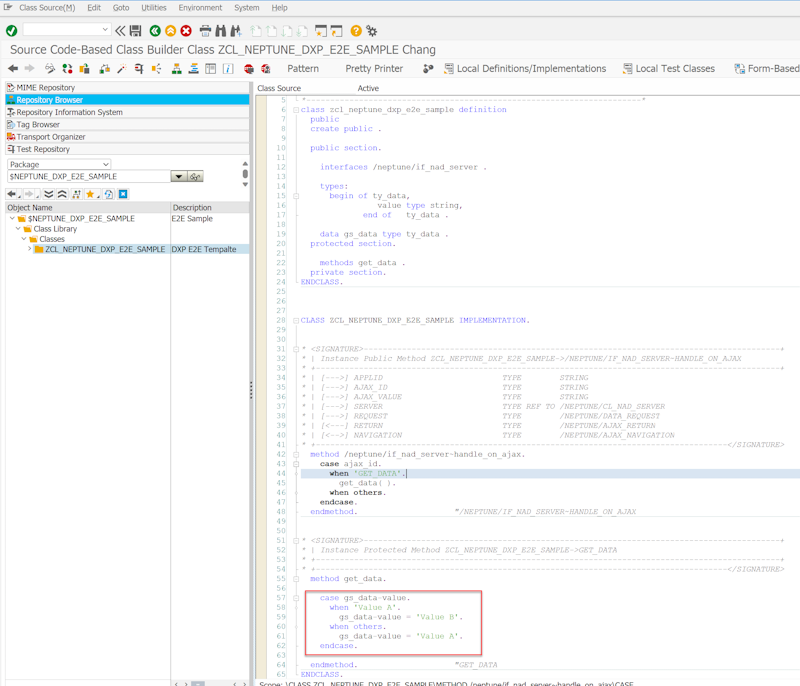Image resolution: width=800 pixels, height=686 pixels.
Task: Click the Pretty Printer button
Action: click(x=374, y=68)
